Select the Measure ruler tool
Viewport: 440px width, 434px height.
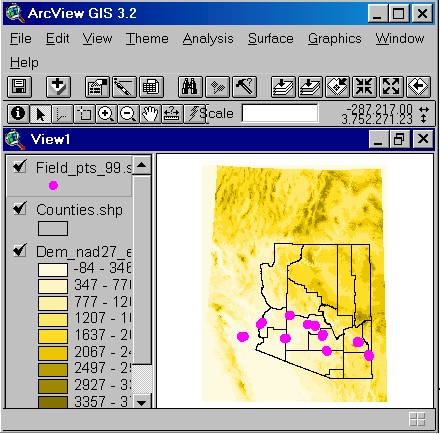pyautogui.click(x=172, y=114)
